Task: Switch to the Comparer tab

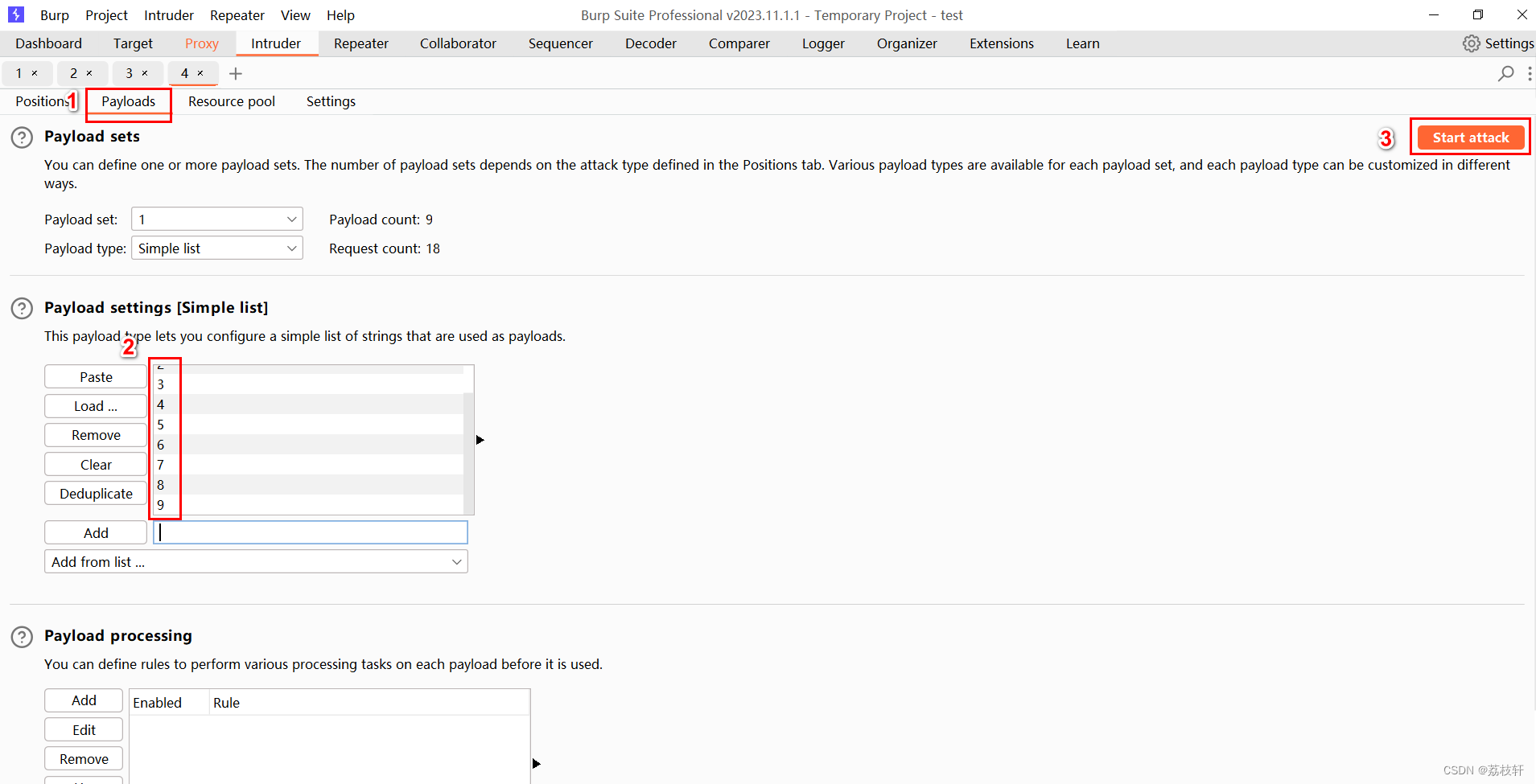Action: pos(739,43)
